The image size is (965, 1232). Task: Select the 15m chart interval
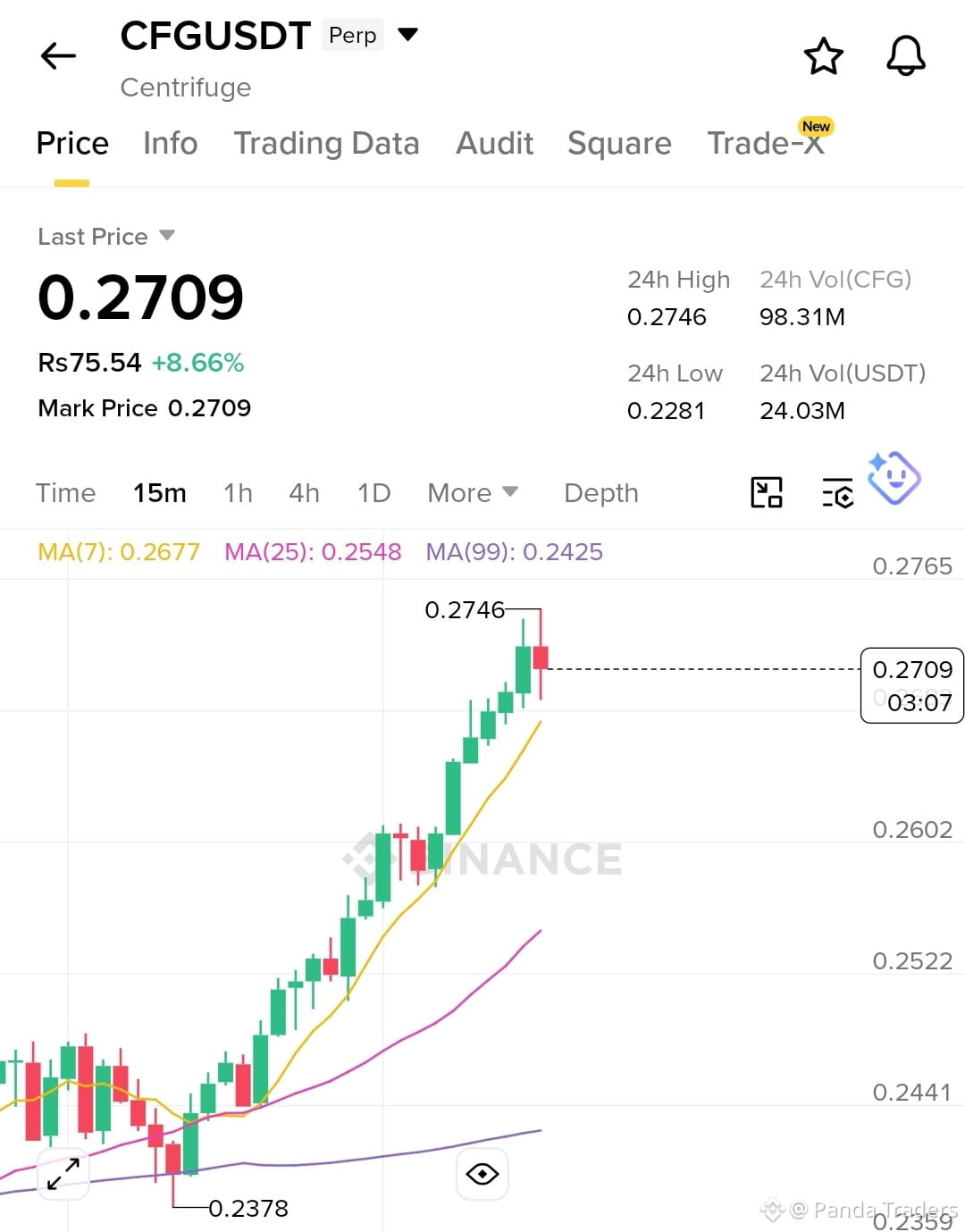160,492
